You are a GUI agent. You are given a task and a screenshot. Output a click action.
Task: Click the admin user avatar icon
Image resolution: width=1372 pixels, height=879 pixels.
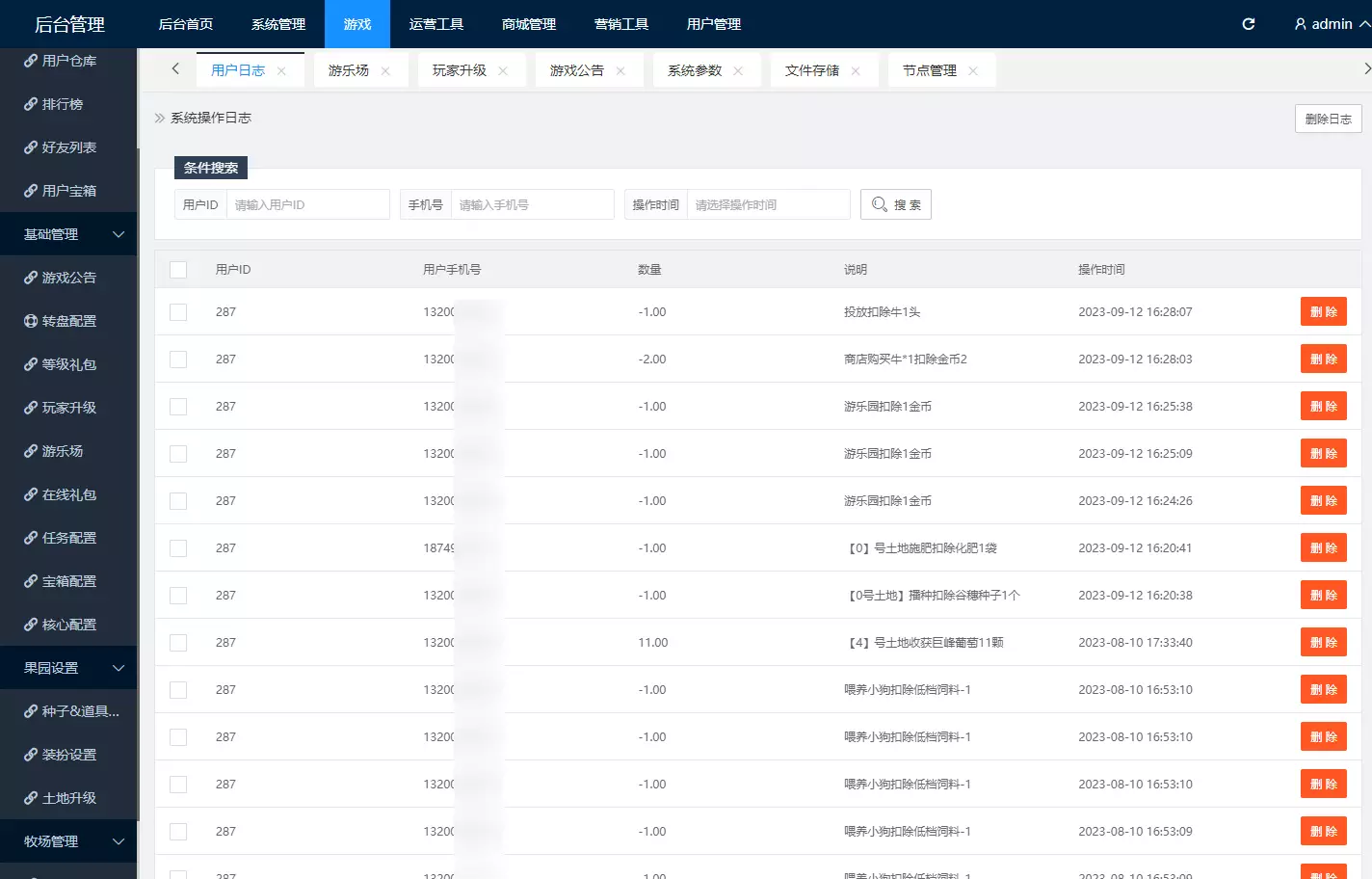pyautogui.click(x=1300, y=24)
